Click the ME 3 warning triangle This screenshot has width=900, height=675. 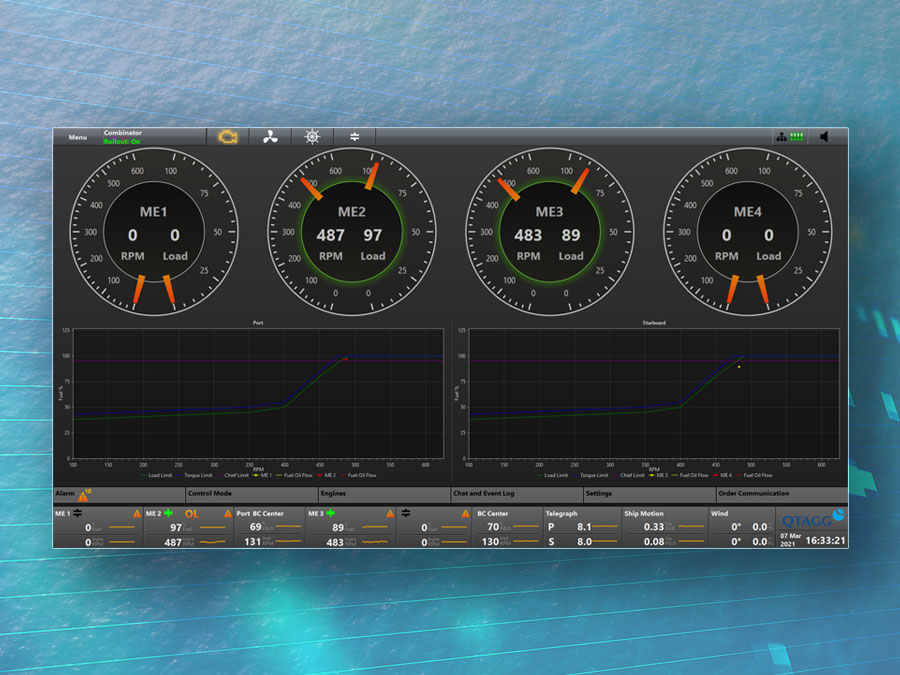click(x=390, y=514)
